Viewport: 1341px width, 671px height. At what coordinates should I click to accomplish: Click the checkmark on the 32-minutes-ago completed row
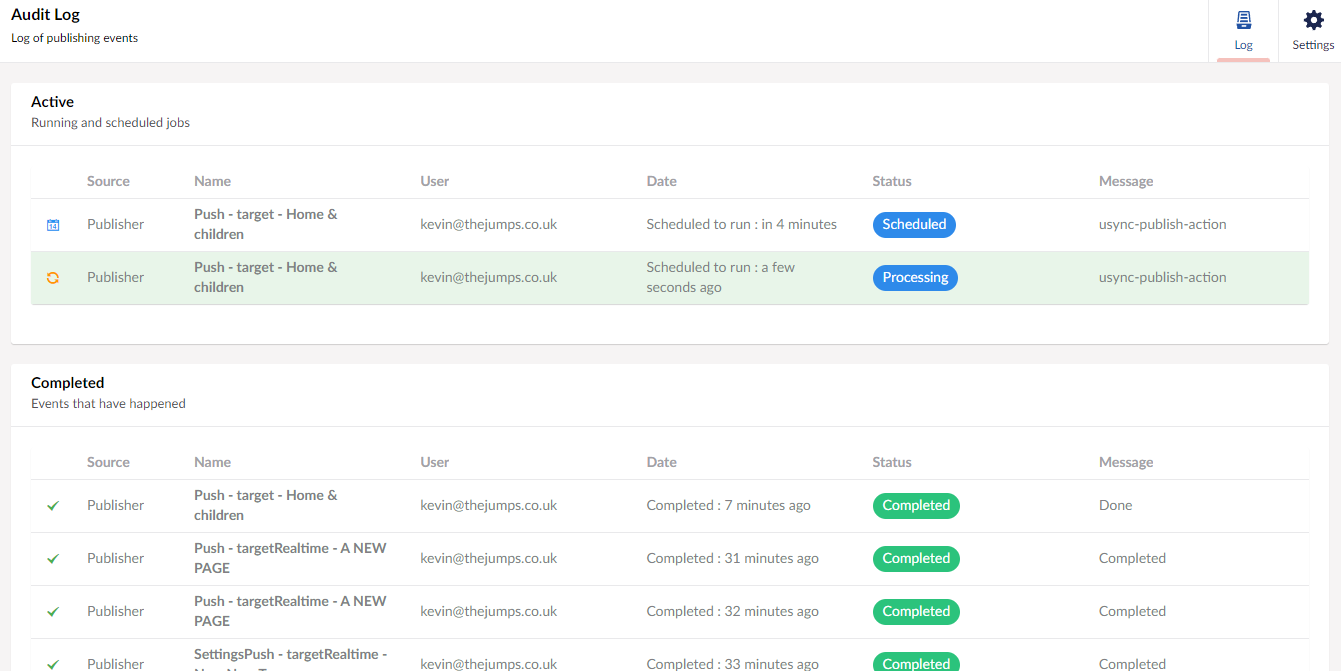[x=53, y=611]
